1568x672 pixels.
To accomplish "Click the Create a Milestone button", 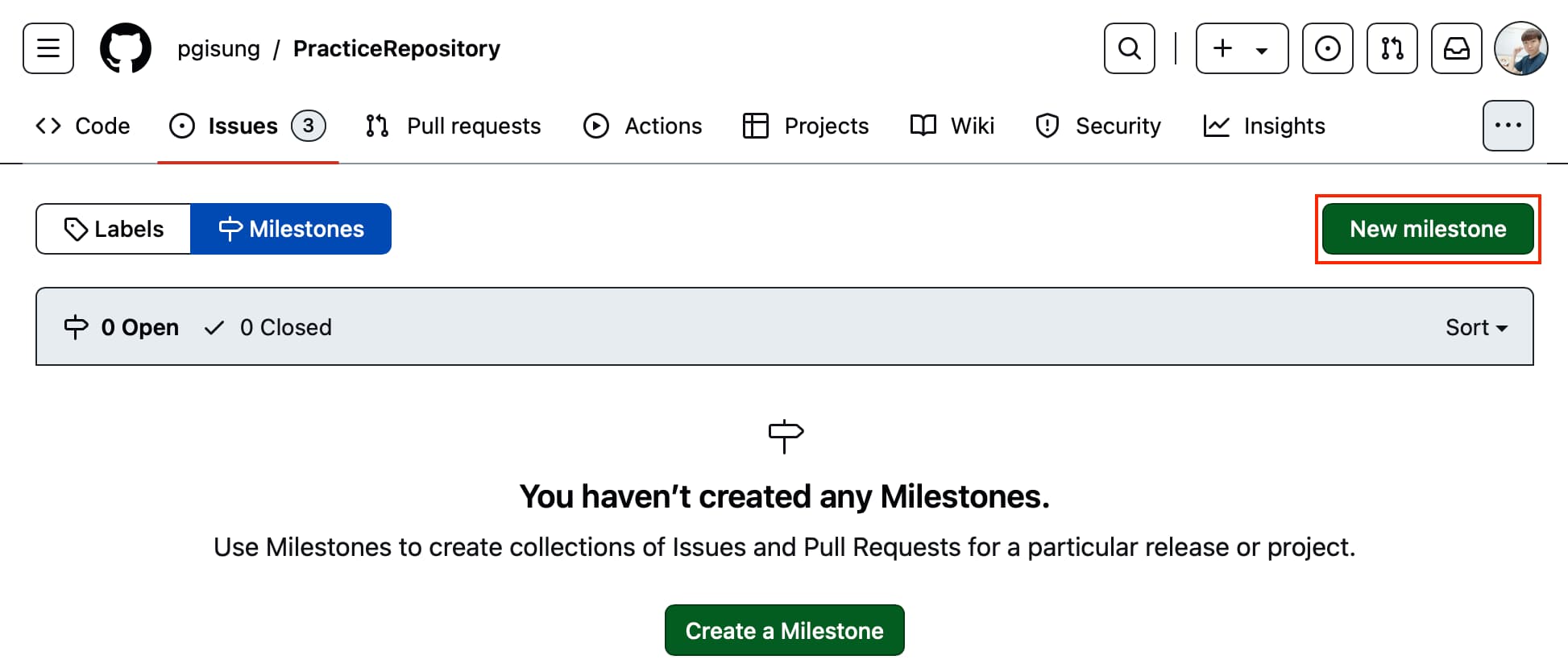I will (785, 630).
